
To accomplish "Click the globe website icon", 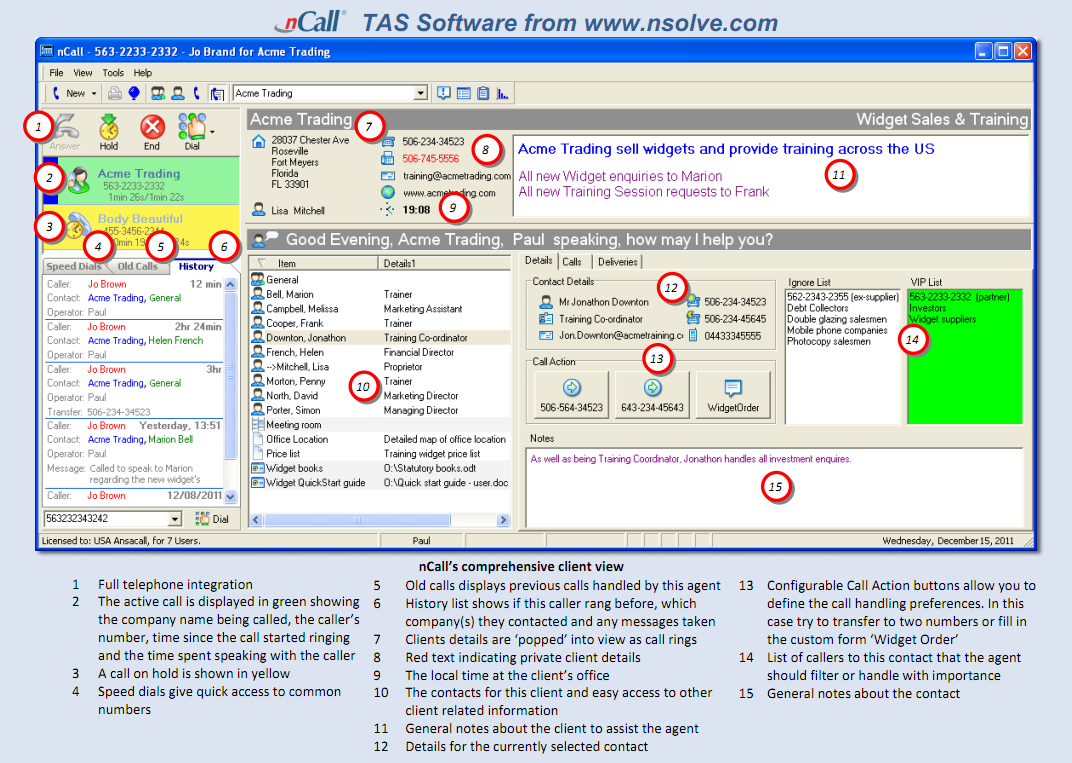I will tap(388, 192).
